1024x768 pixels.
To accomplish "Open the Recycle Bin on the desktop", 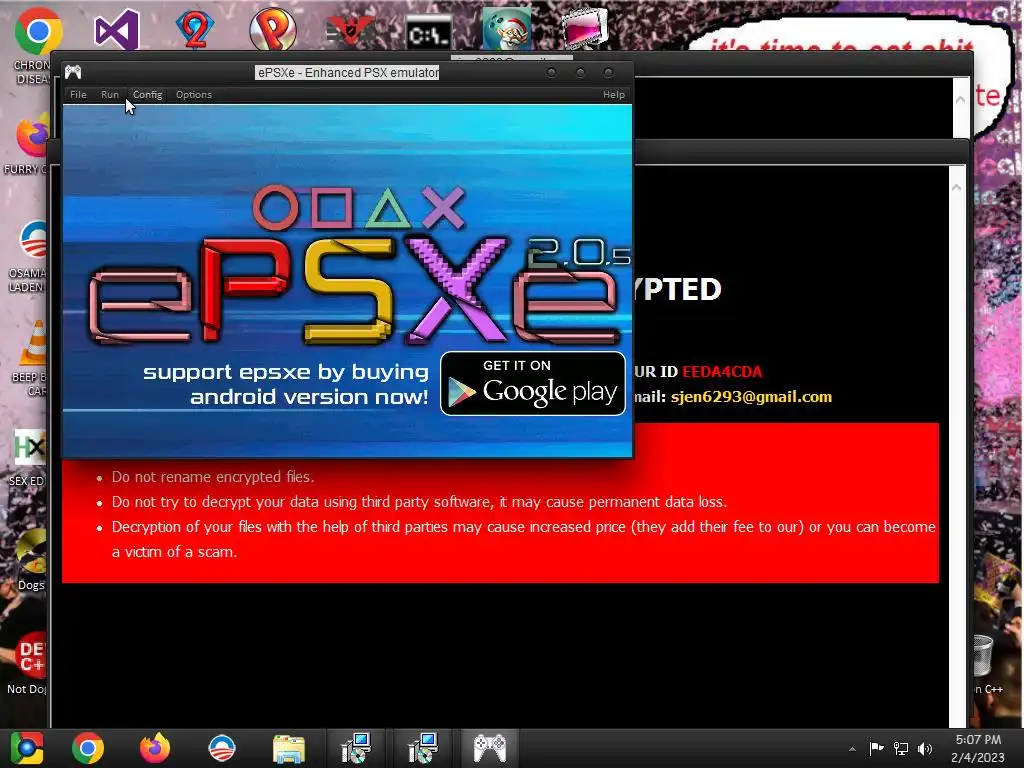I will (x=982, y=656).
